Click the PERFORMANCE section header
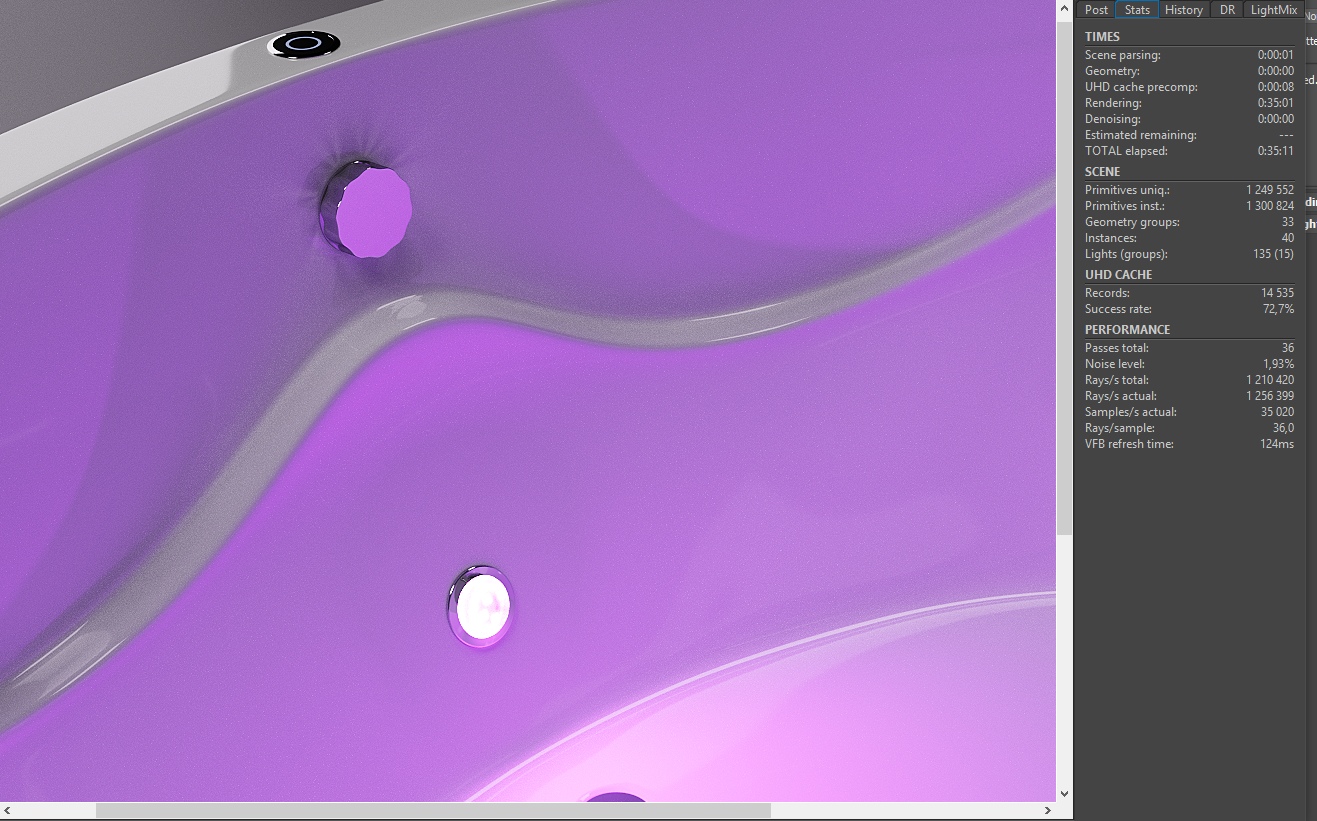The height and width of the screenshot is (821, 1317). point(1127,330)
